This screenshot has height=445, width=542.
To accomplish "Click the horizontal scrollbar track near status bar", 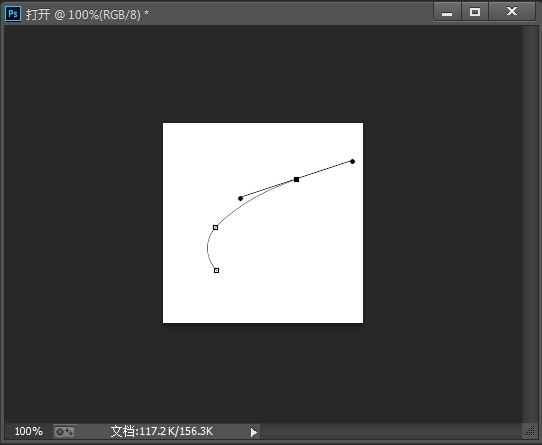I will (391, 432).
